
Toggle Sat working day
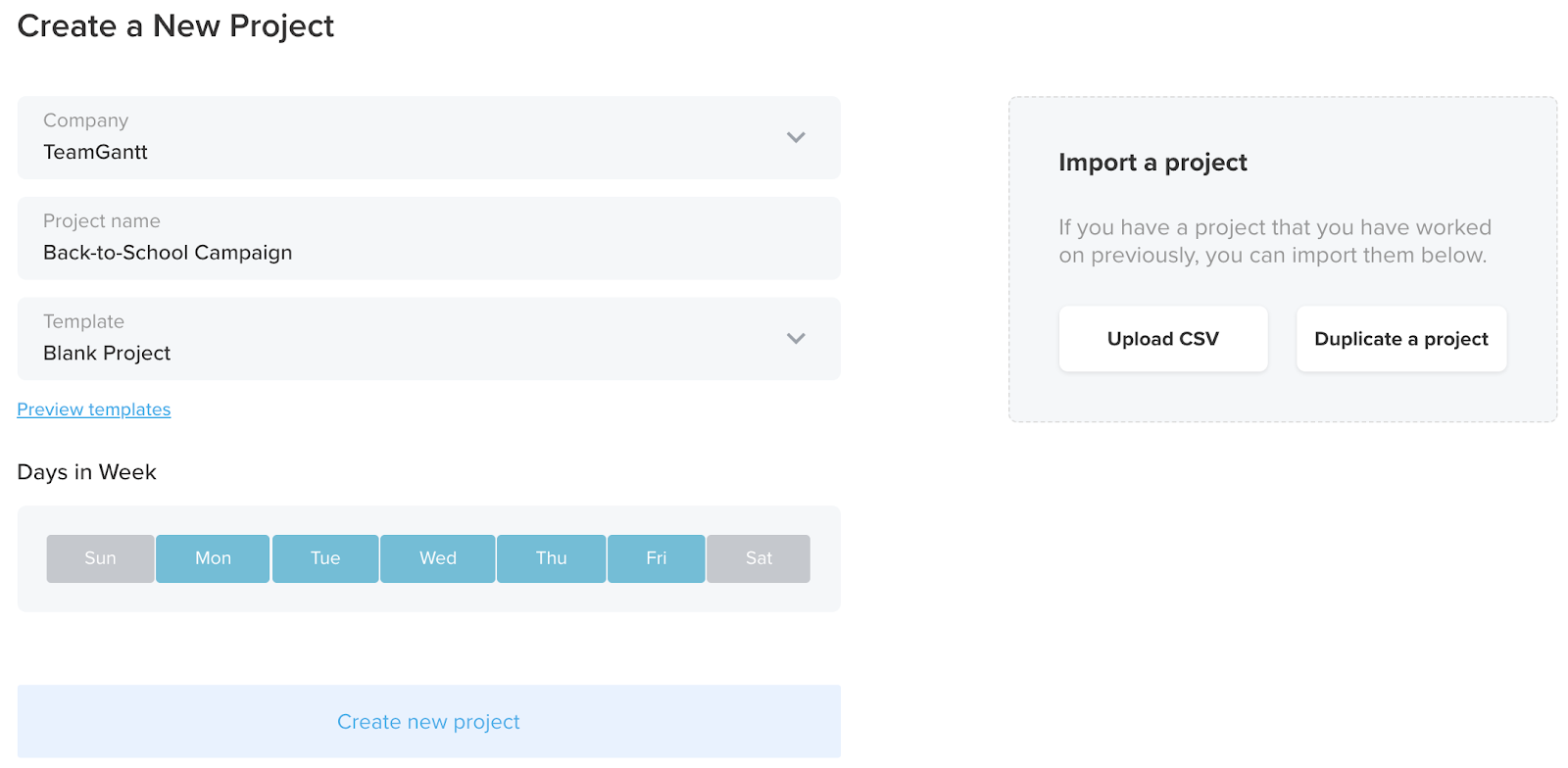point(759,558)
